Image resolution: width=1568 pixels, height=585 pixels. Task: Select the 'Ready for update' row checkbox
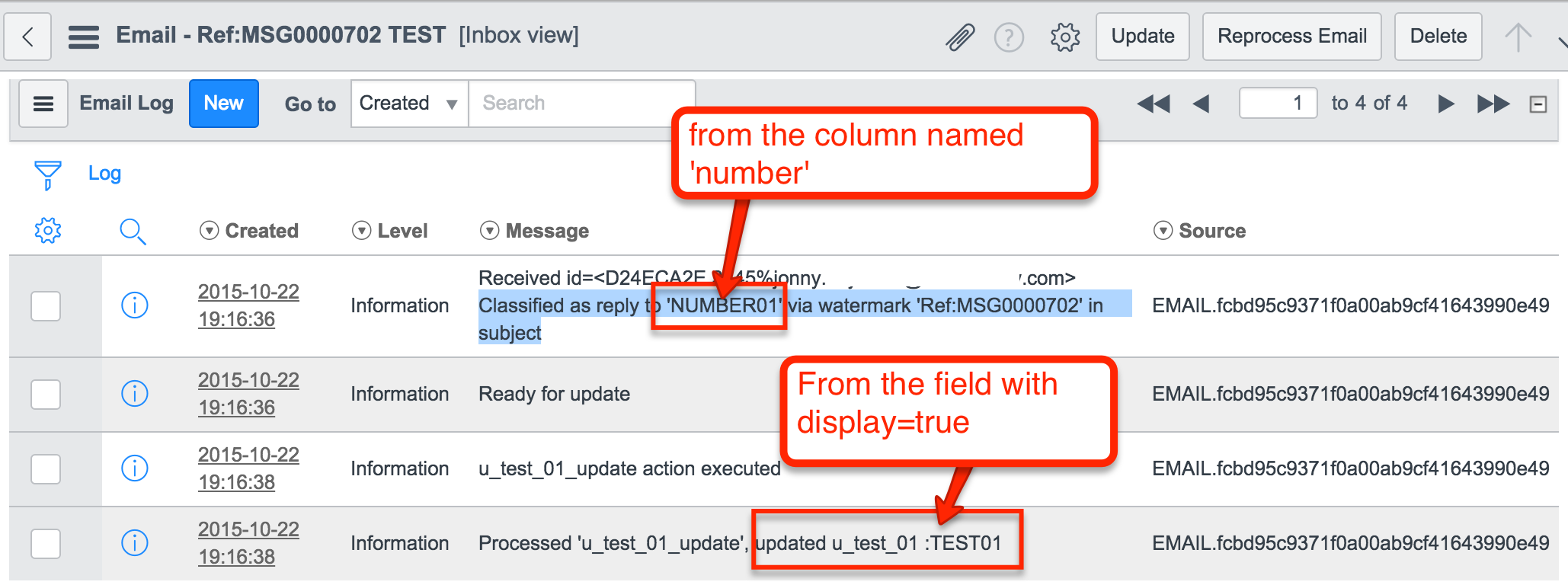[46, 395]
